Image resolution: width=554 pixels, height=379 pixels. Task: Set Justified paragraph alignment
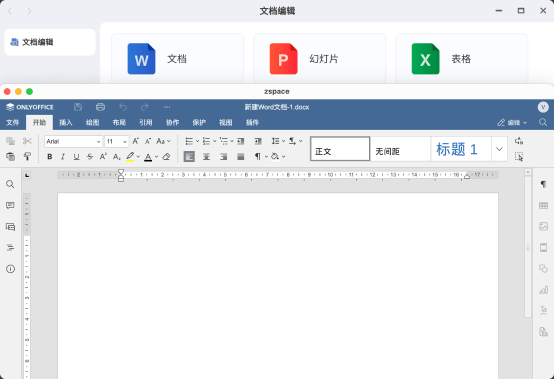pos(241,156)
